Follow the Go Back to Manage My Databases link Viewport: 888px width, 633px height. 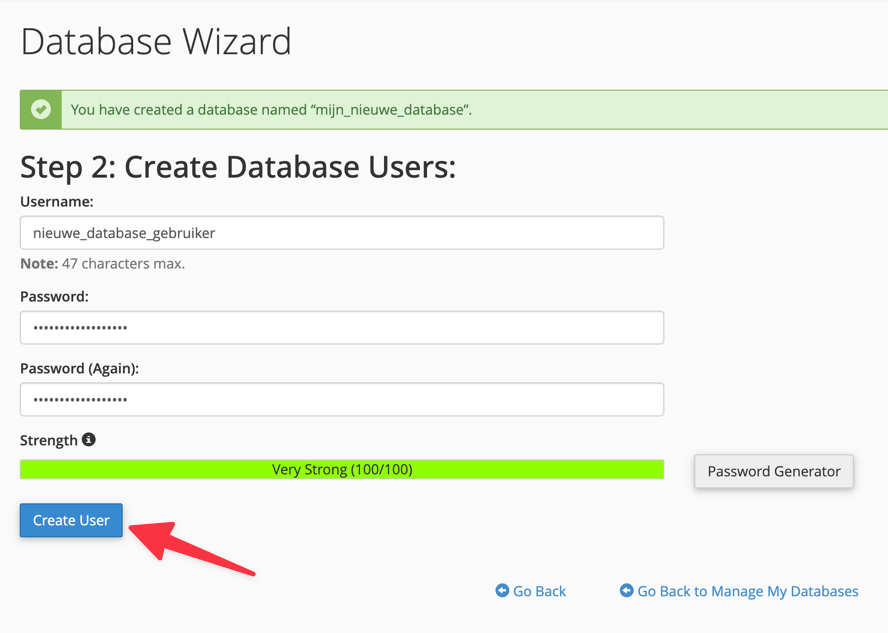click(x=747, y=591)
